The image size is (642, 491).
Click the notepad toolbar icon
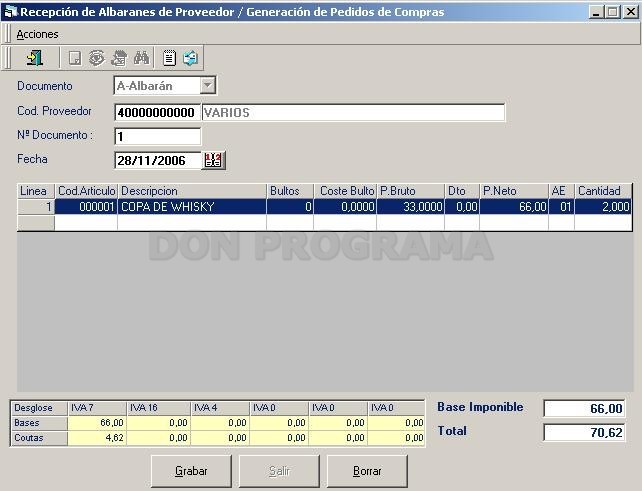tap(169, 58)
